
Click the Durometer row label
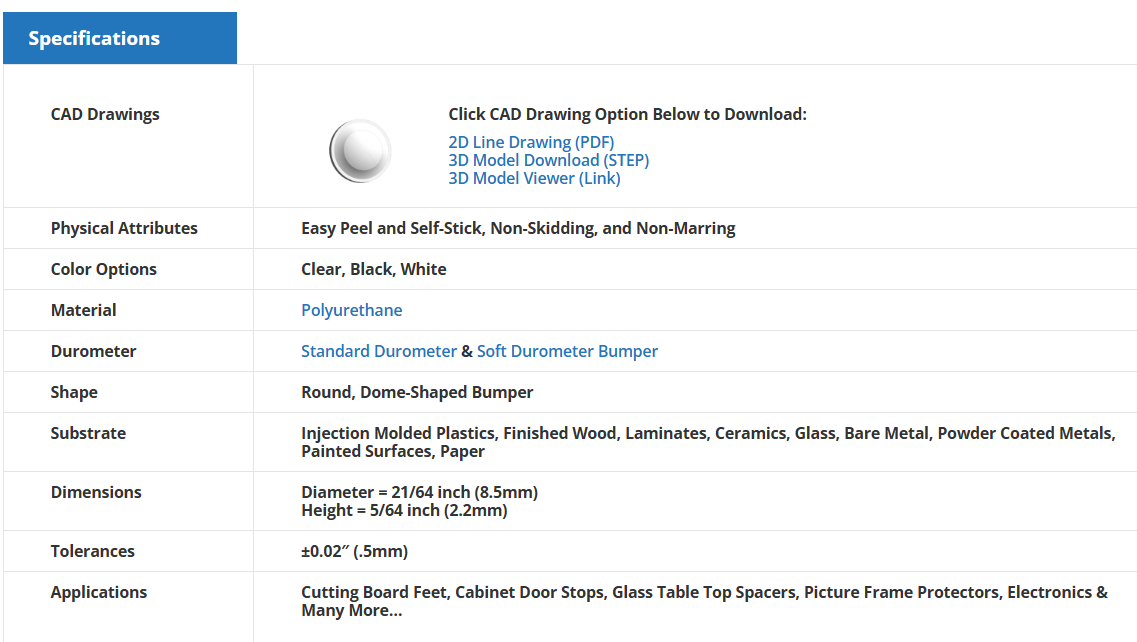[93, 352]
